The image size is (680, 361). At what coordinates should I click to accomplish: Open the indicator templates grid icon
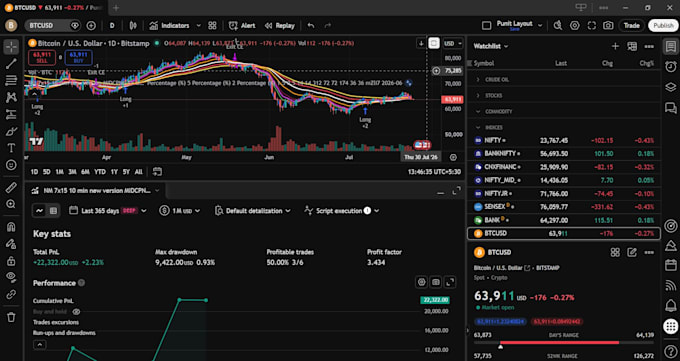pos(212,26)
